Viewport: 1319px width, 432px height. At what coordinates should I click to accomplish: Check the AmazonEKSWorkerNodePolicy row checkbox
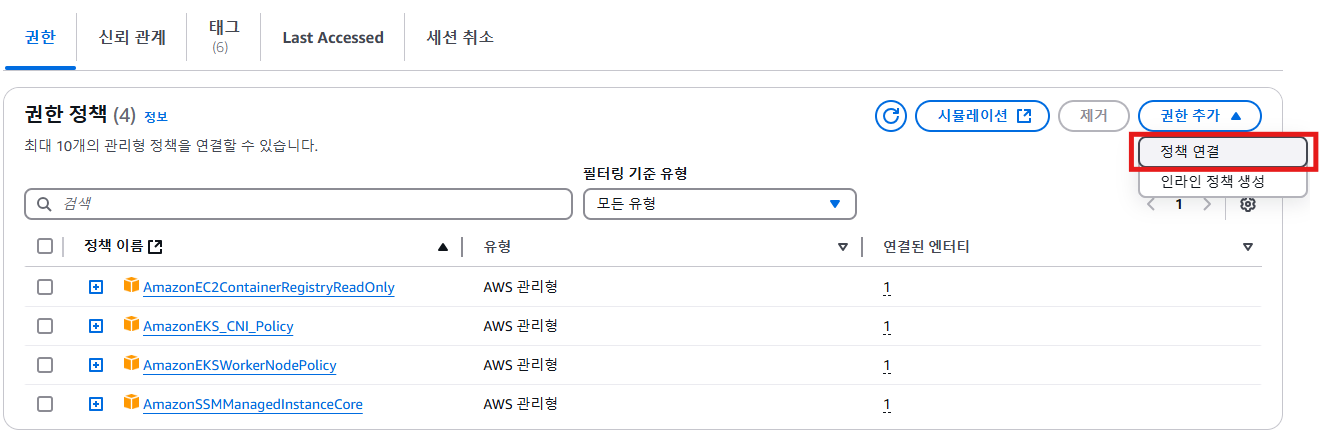[45, 365]
